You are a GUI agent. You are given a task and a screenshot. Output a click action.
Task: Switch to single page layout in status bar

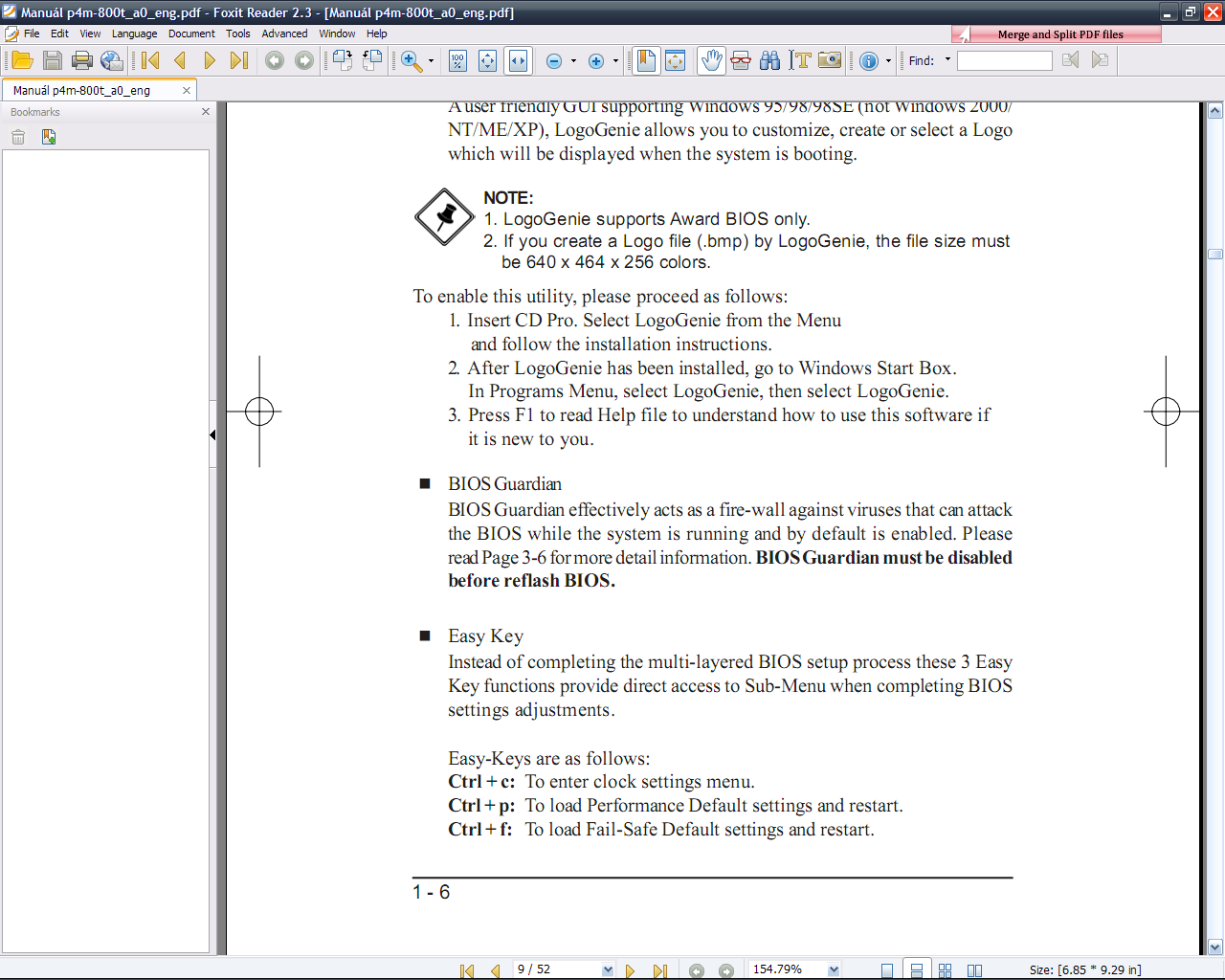click(887, 970)
